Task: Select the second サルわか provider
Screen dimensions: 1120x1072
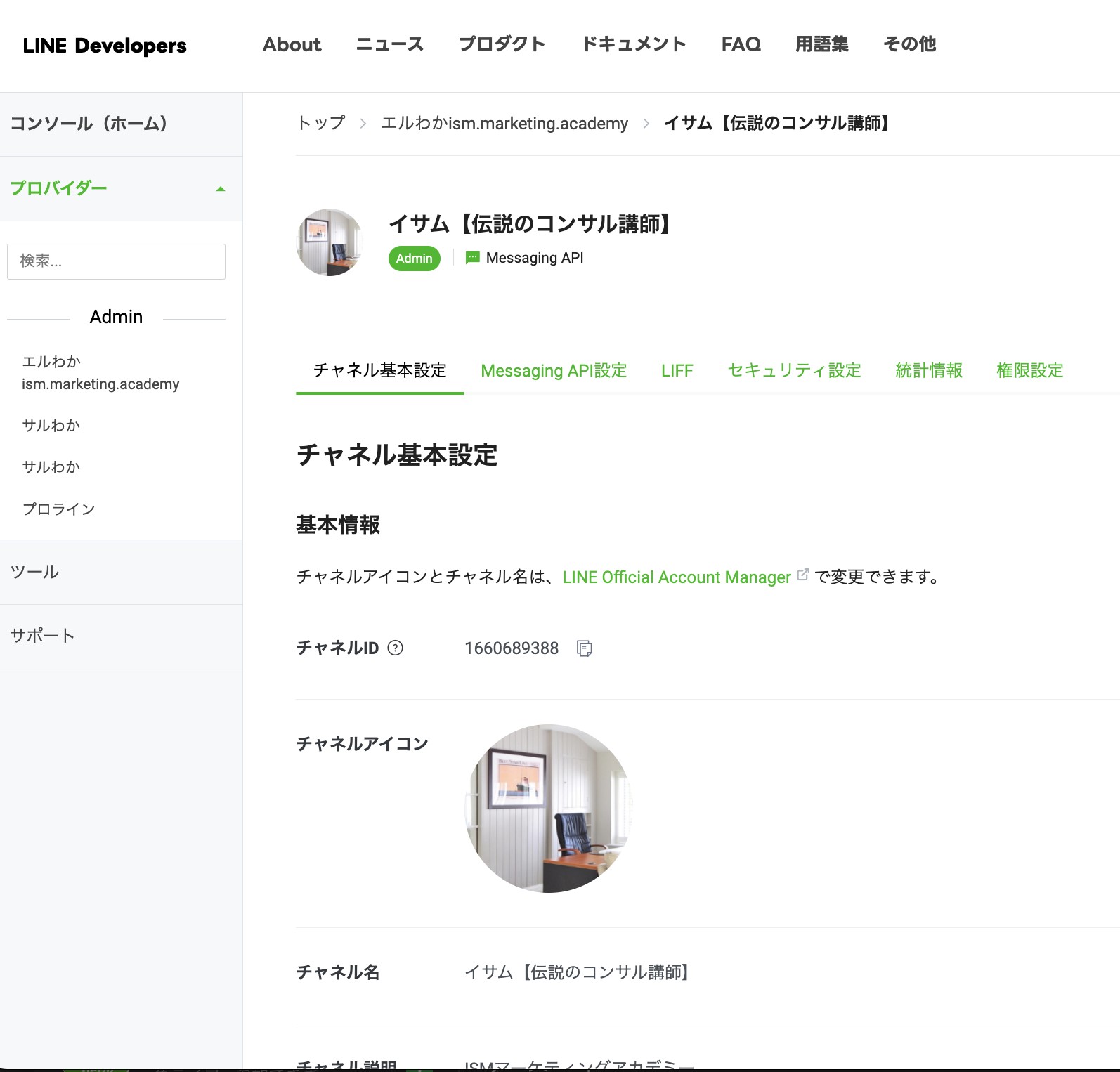Action: 51,466
